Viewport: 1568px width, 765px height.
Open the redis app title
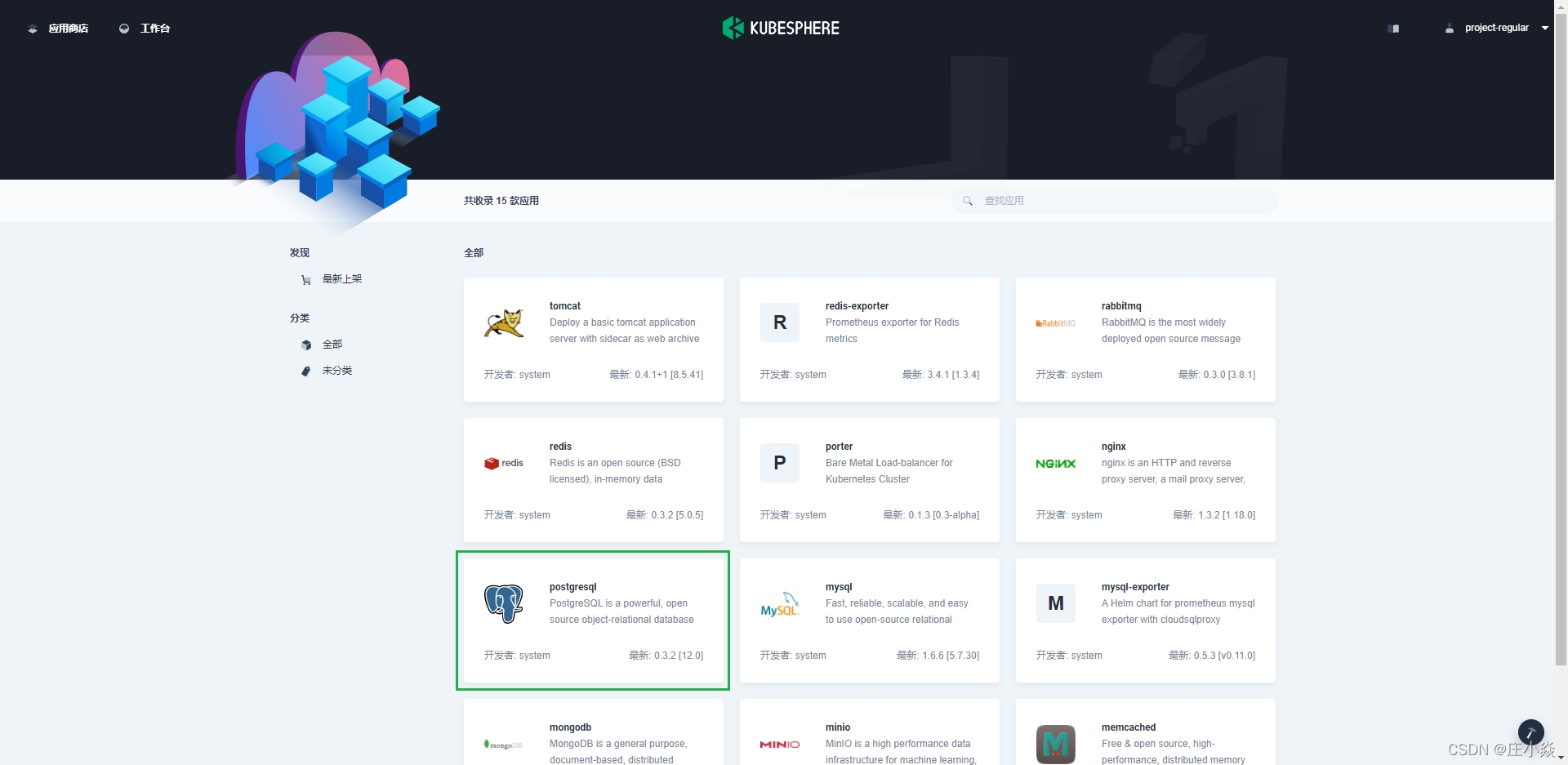560,447
